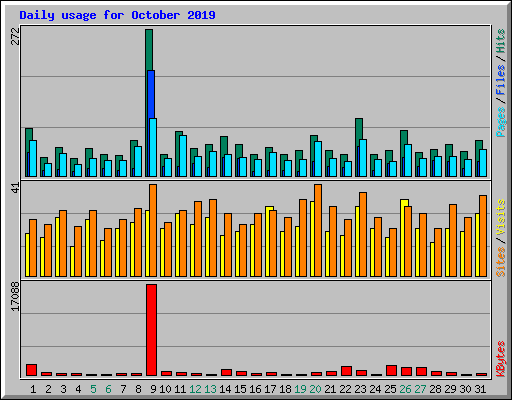
Task: Click the dark green Hits bar for day 23
Action: point(359,132)
